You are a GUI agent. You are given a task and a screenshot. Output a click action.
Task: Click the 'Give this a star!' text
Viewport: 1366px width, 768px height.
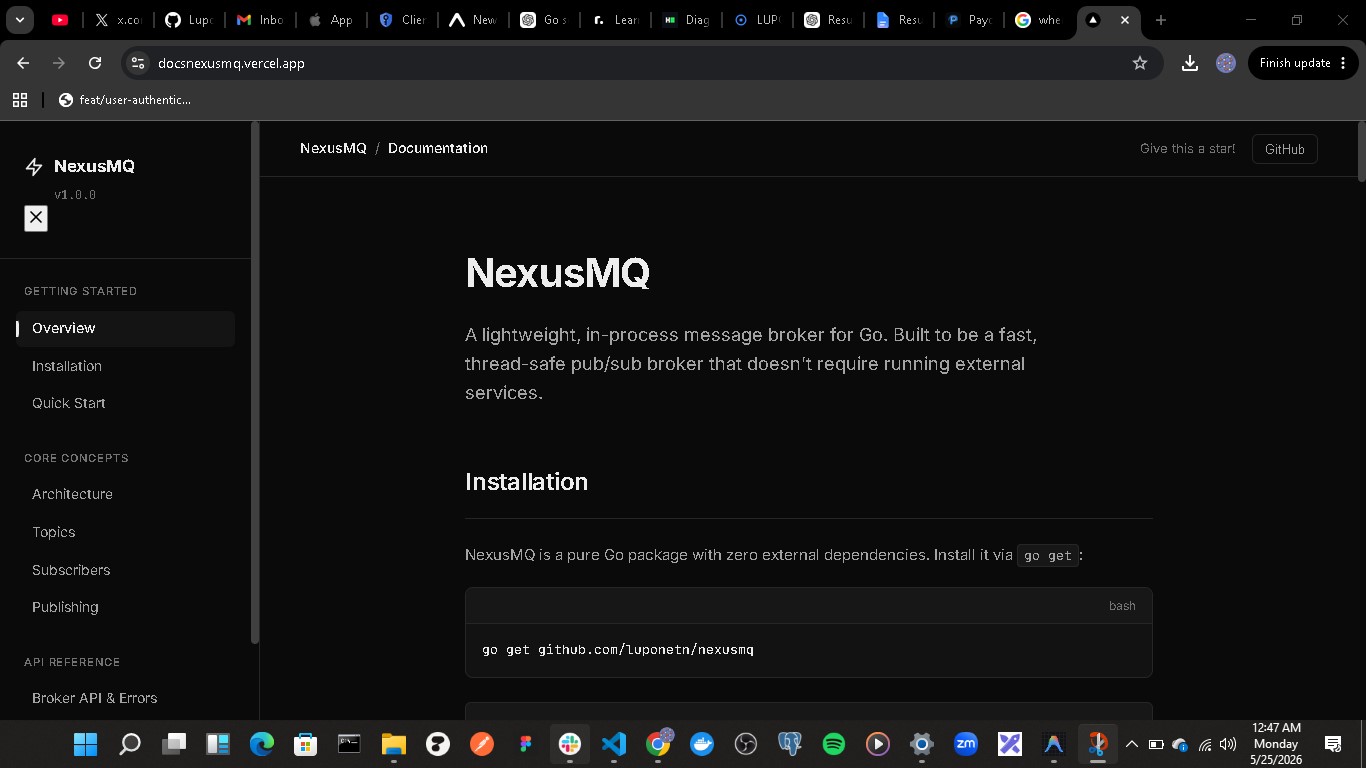[x=1188, y=149]
